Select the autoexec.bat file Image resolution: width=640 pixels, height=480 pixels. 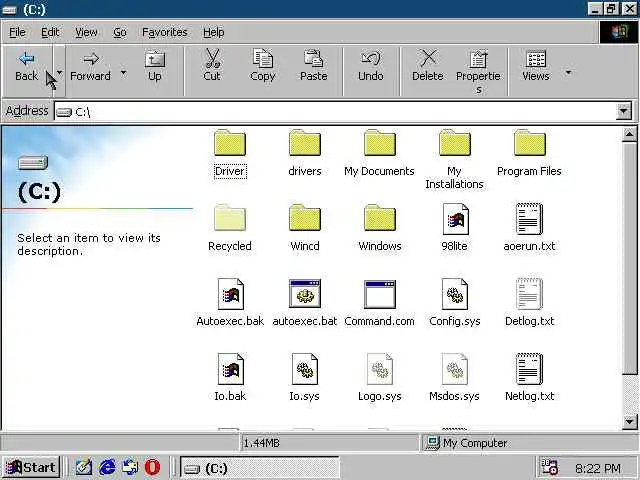[305, 303]
